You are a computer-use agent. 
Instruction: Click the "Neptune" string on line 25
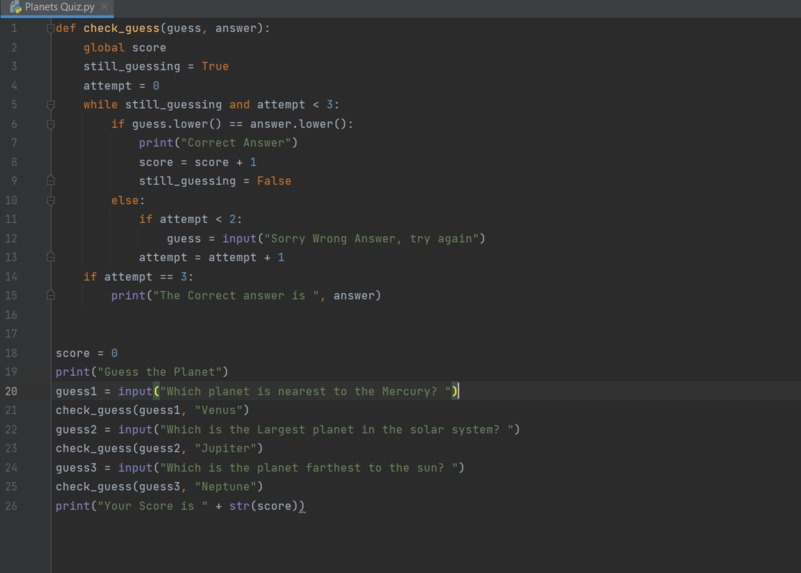pyautogui.click(x=225, y=487)
